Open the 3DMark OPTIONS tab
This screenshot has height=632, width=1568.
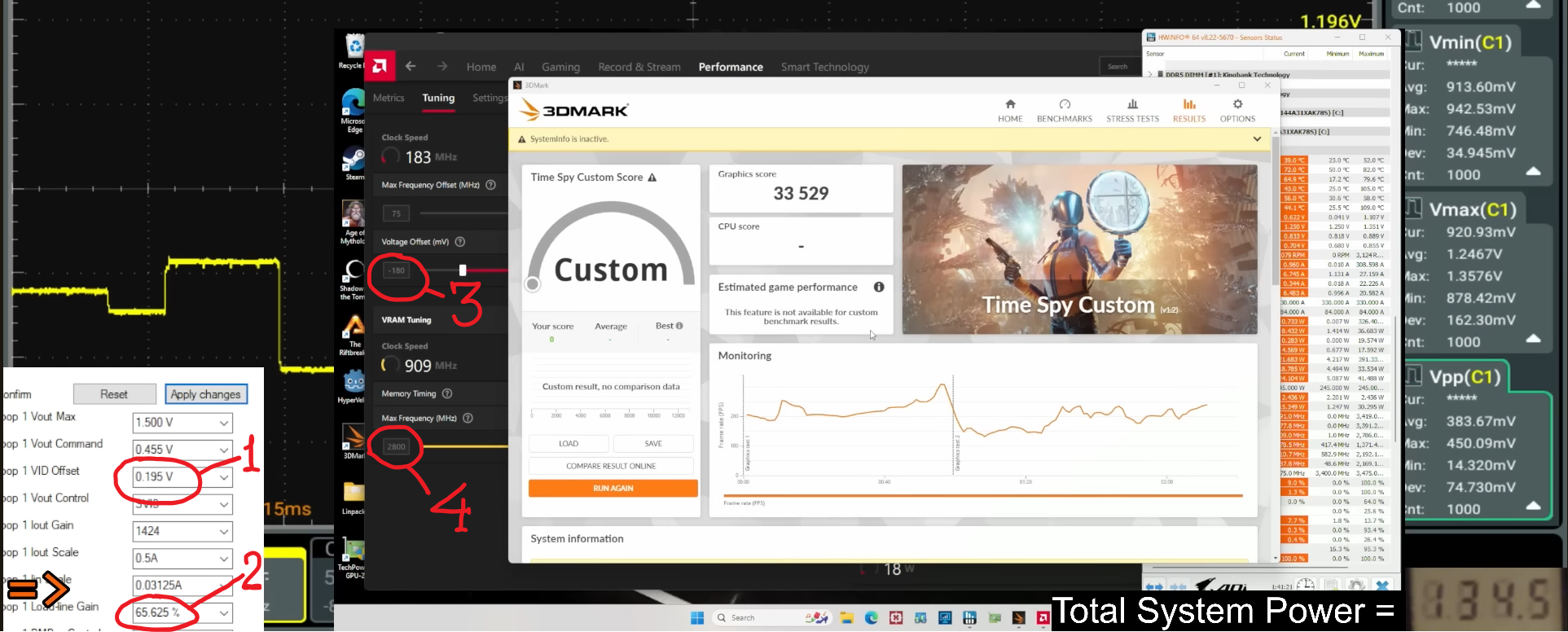[1237, 111]
